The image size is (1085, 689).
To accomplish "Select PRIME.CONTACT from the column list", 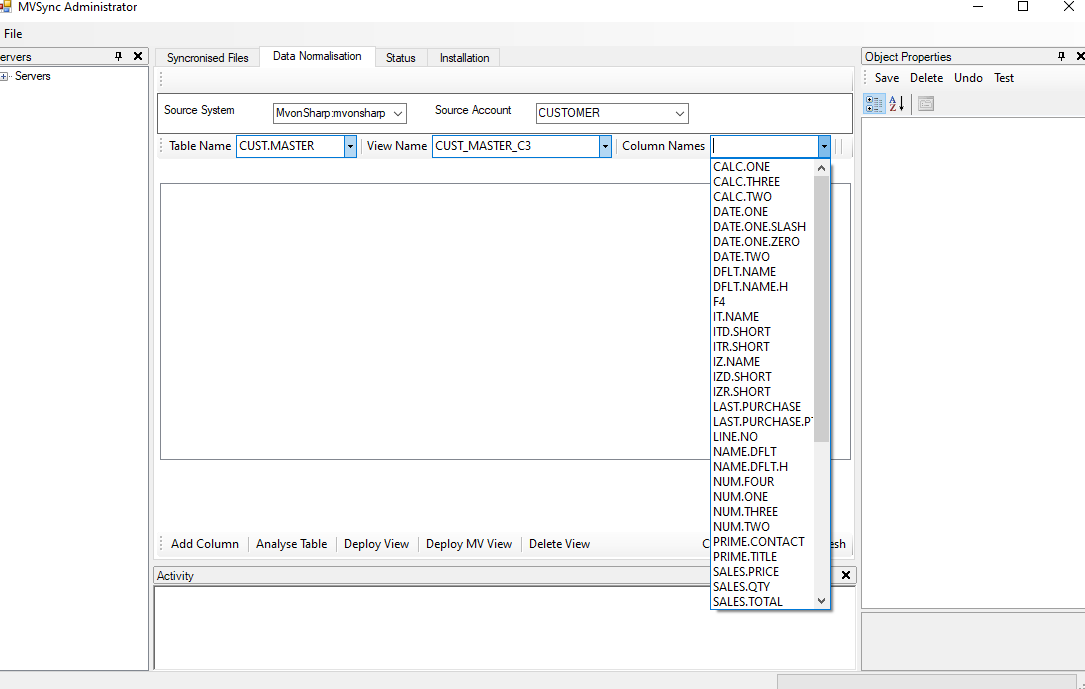I will pyautogui.click(x=763, y=542).
